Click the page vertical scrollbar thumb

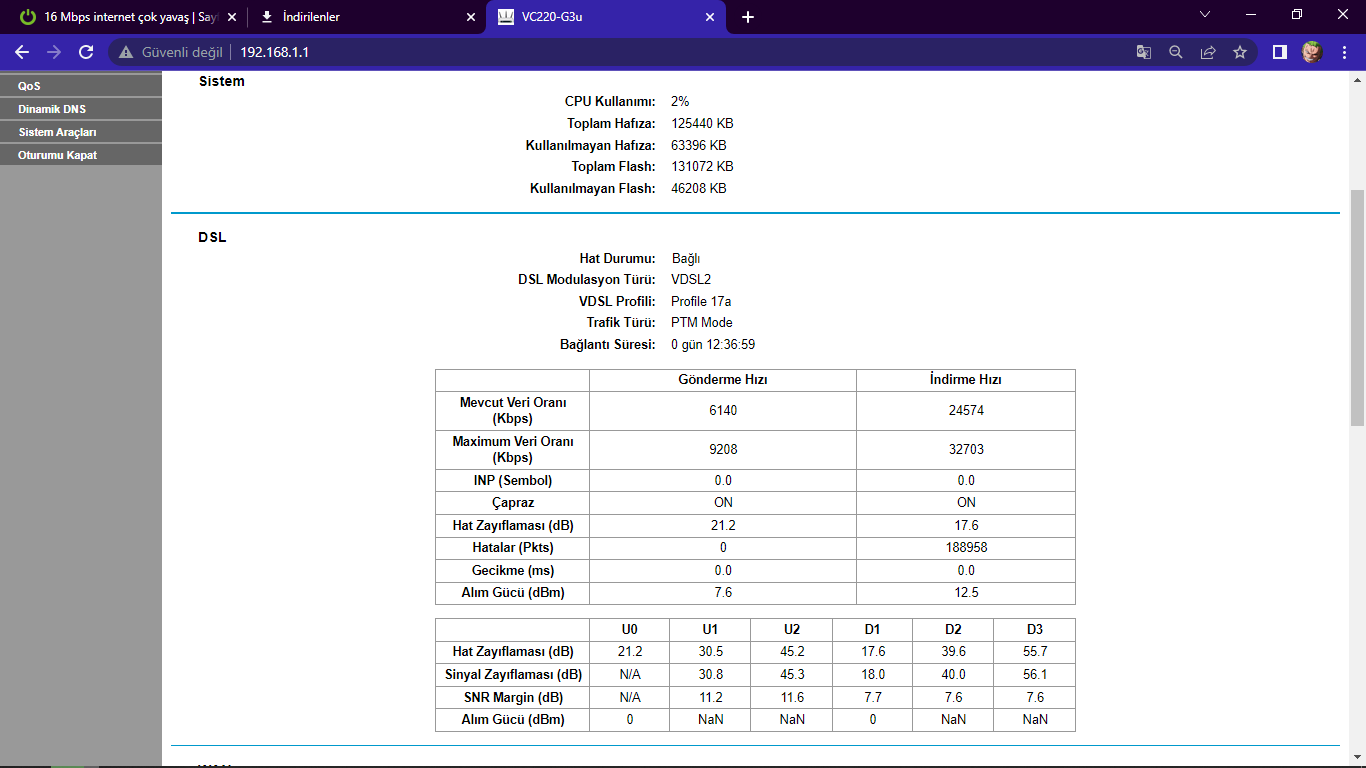[1357, 308]
